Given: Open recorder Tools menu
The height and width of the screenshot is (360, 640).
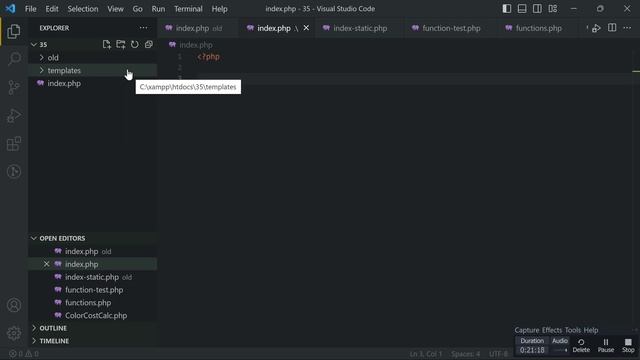Looking at the screenshot, I should [573, 330].
